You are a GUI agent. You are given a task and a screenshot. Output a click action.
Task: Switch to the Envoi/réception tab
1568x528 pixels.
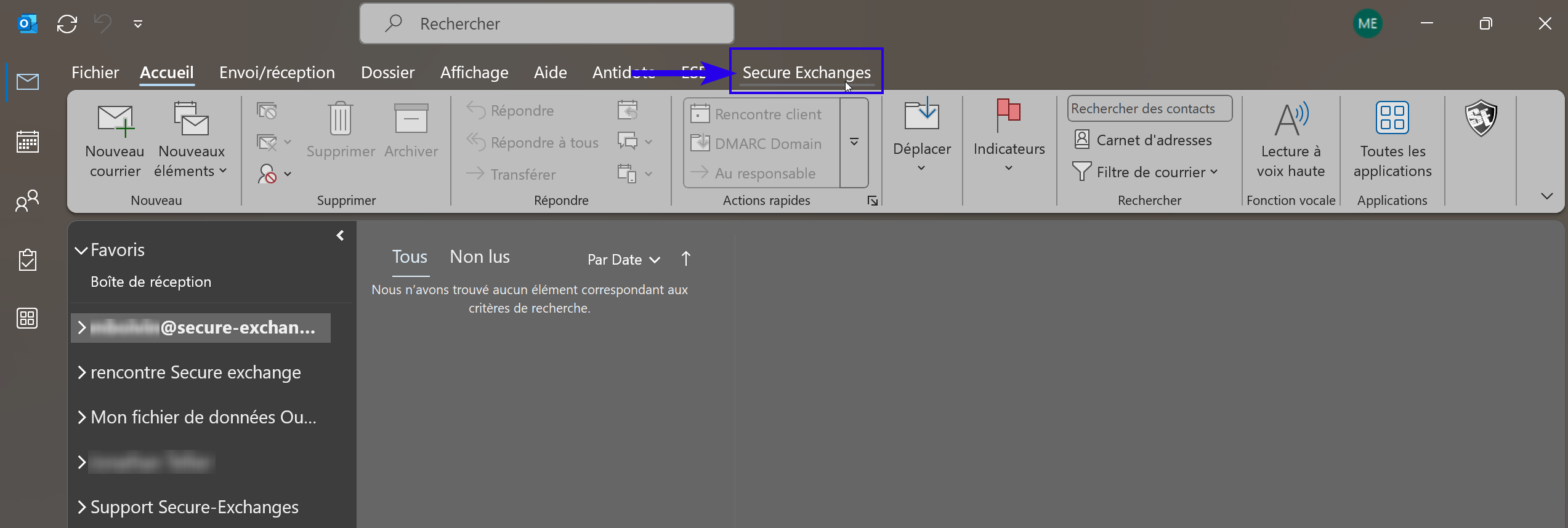tap(277, 73)
